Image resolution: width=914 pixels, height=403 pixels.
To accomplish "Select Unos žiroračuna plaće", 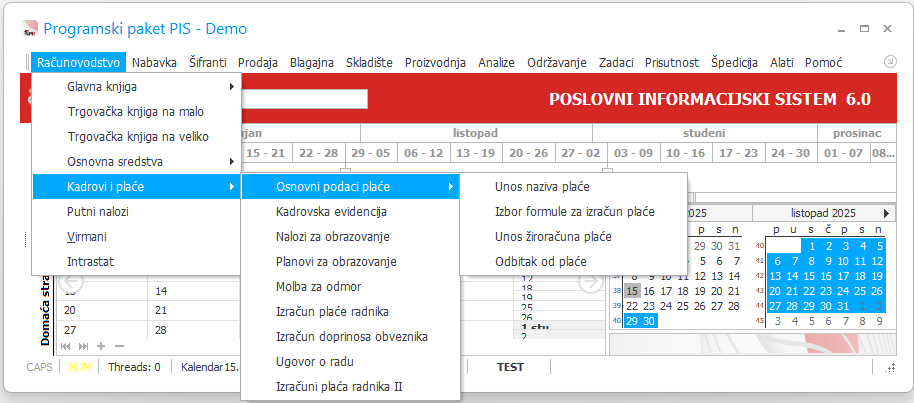I will 574,237.
